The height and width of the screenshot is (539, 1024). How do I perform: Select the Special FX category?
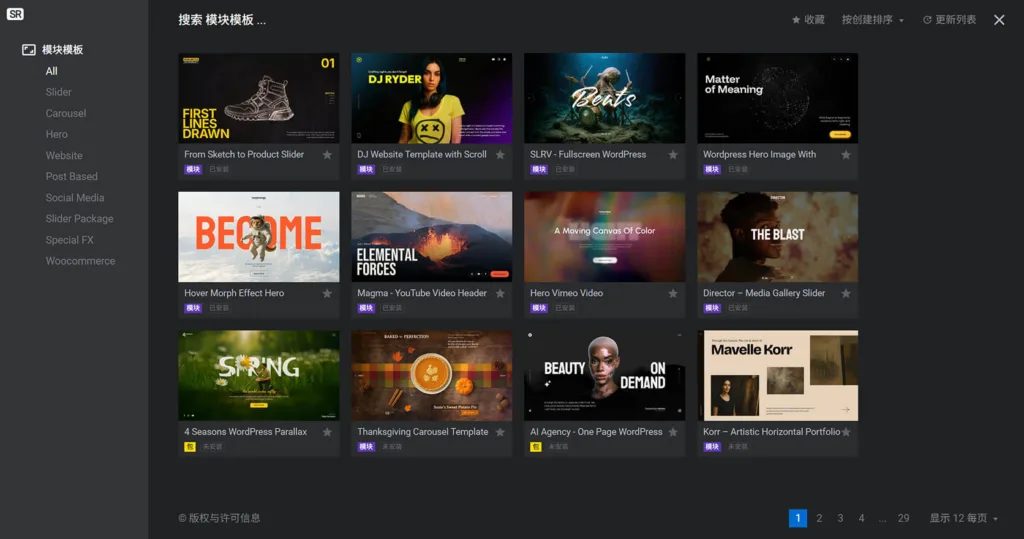coord(69,240)
